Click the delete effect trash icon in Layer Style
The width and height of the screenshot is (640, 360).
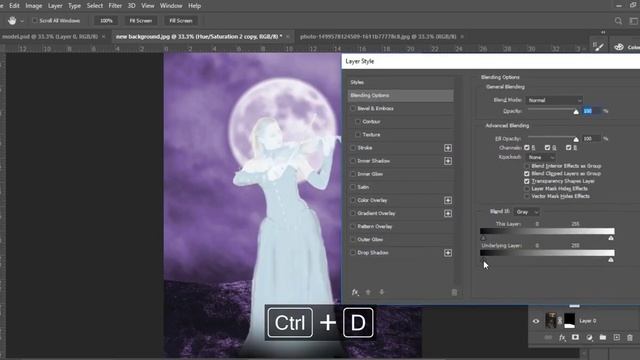click(454, 292)
